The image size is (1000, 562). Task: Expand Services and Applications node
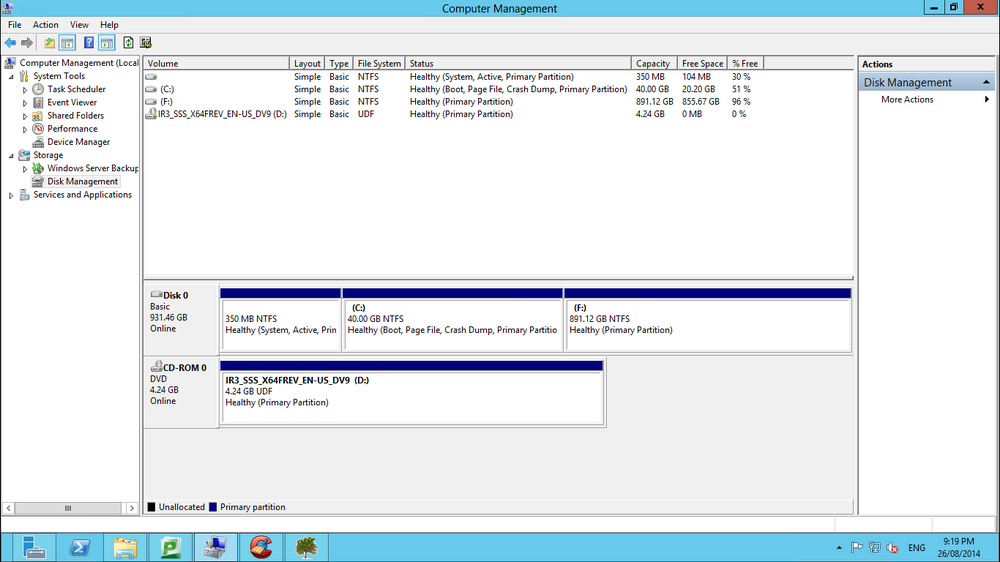[11, 195]
